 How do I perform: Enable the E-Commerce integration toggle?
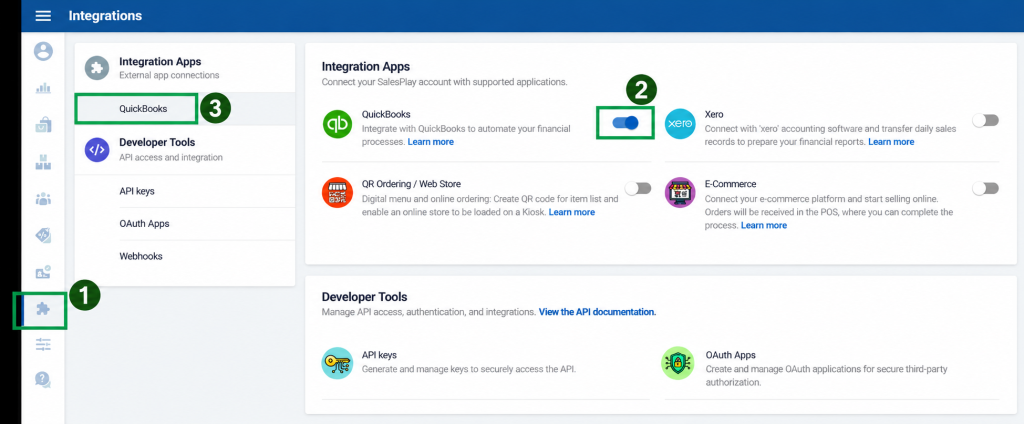pyautogui.click(x=985, y=188)
